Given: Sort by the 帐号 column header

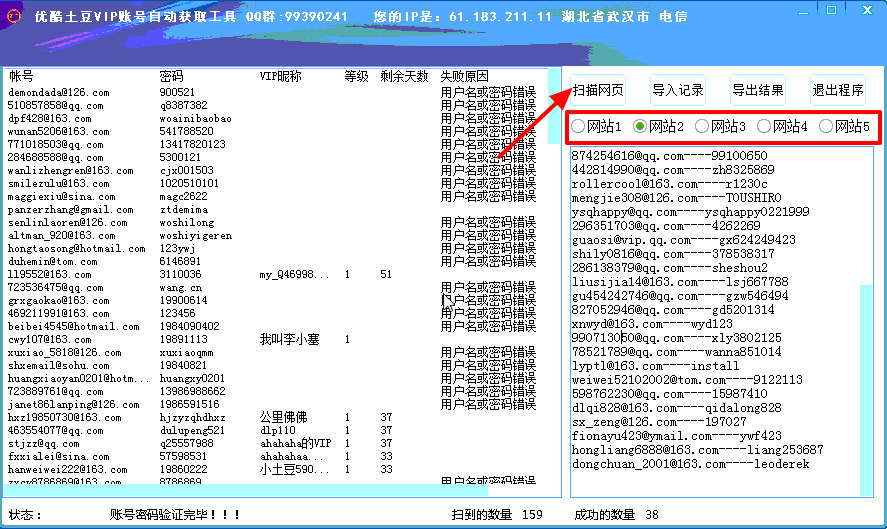Looking at the screenshot, I should [21, 76].
